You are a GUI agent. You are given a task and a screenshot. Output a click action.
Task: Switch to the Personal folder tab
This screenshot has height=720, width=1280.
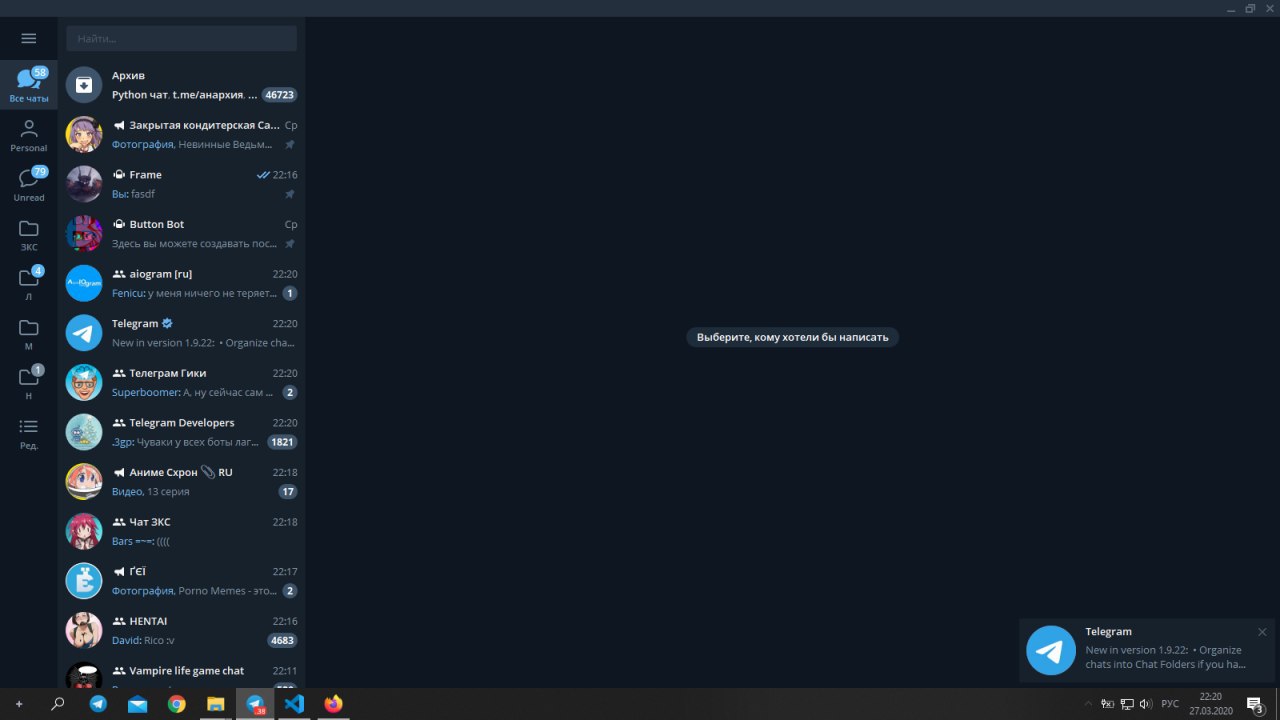[x=29, y=135]
